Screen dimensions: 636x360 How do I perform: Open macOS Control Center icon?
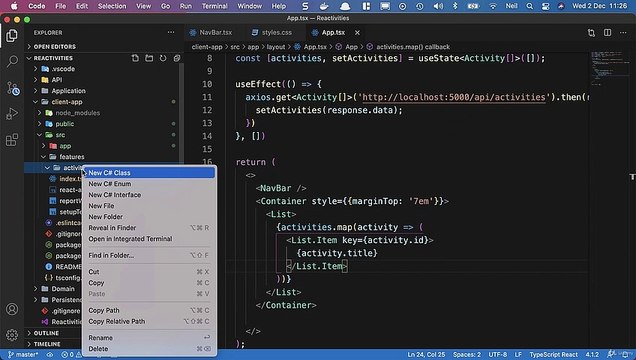point(546,6)
